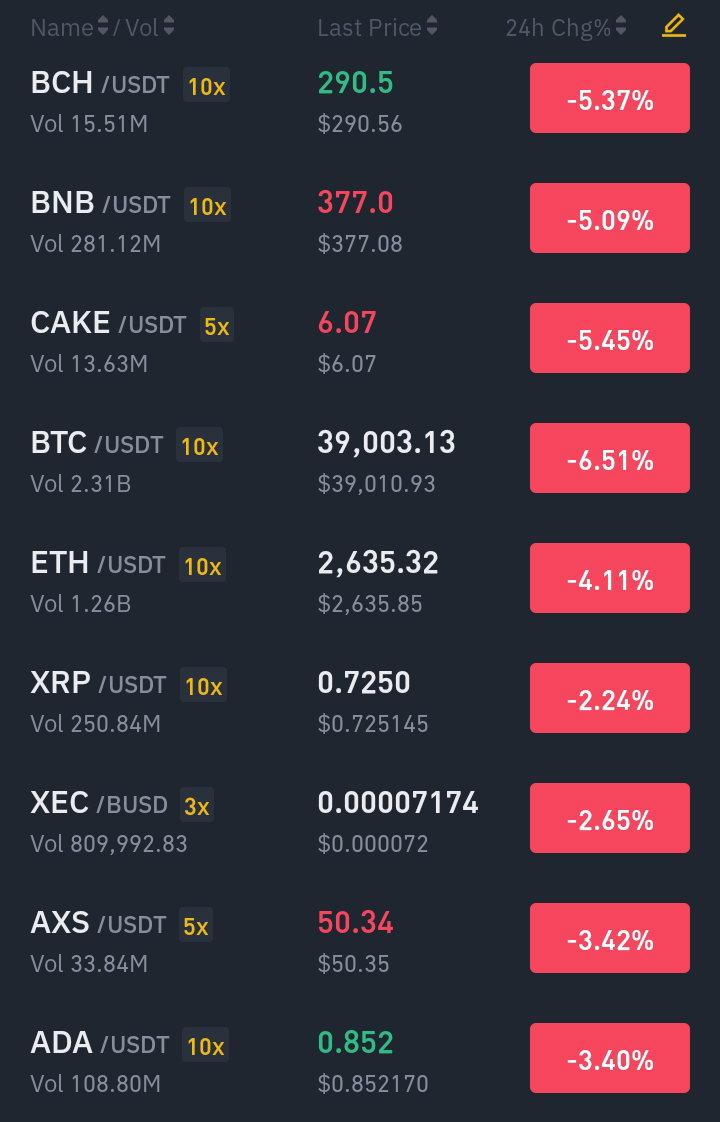Viewport: 720px width, 1122px height.
Task: Click the Last Price column header
Action: coord(369,27)
